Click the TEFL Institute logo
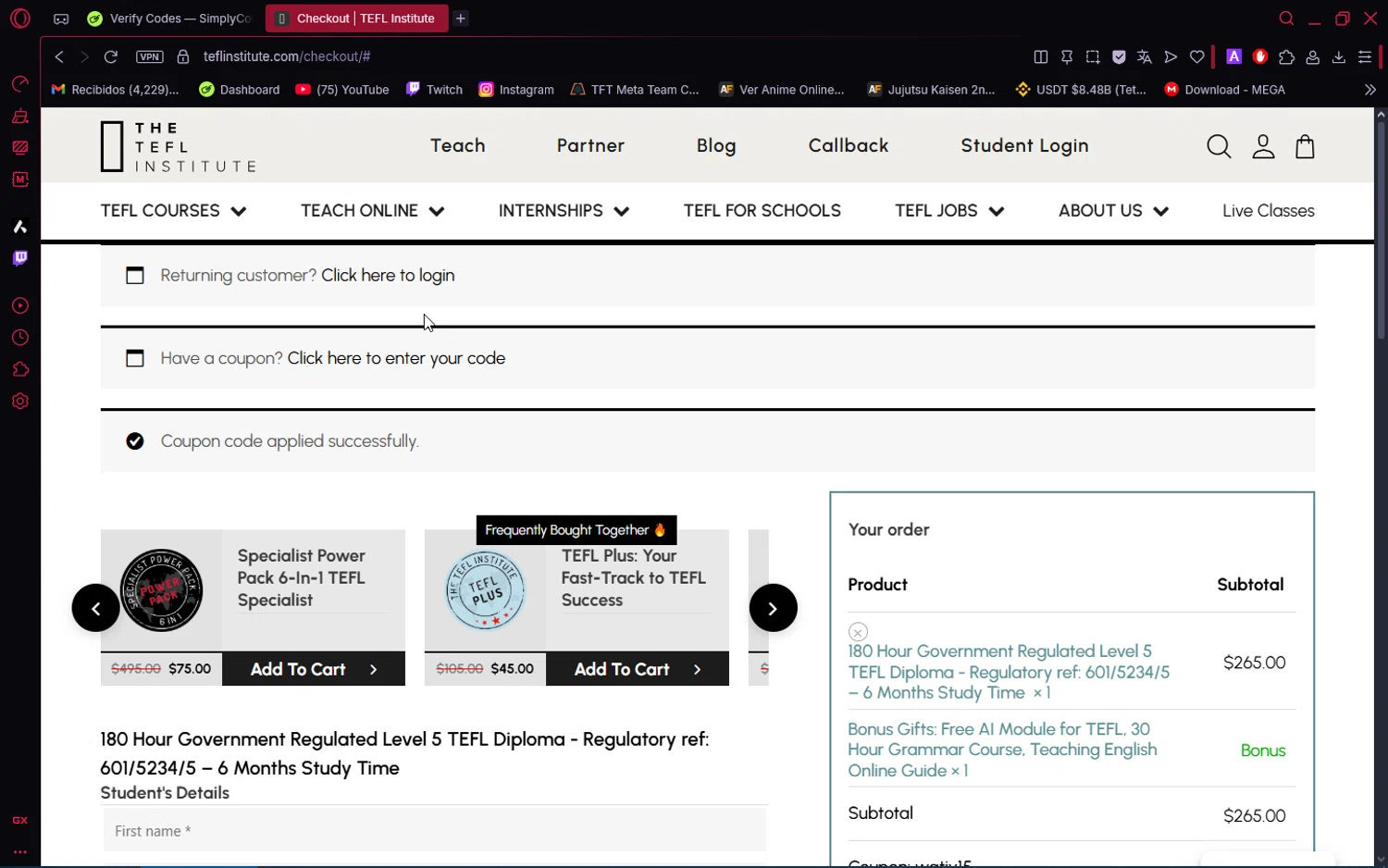Screen dimensions: 1388x868 click(x=178, y=146)
